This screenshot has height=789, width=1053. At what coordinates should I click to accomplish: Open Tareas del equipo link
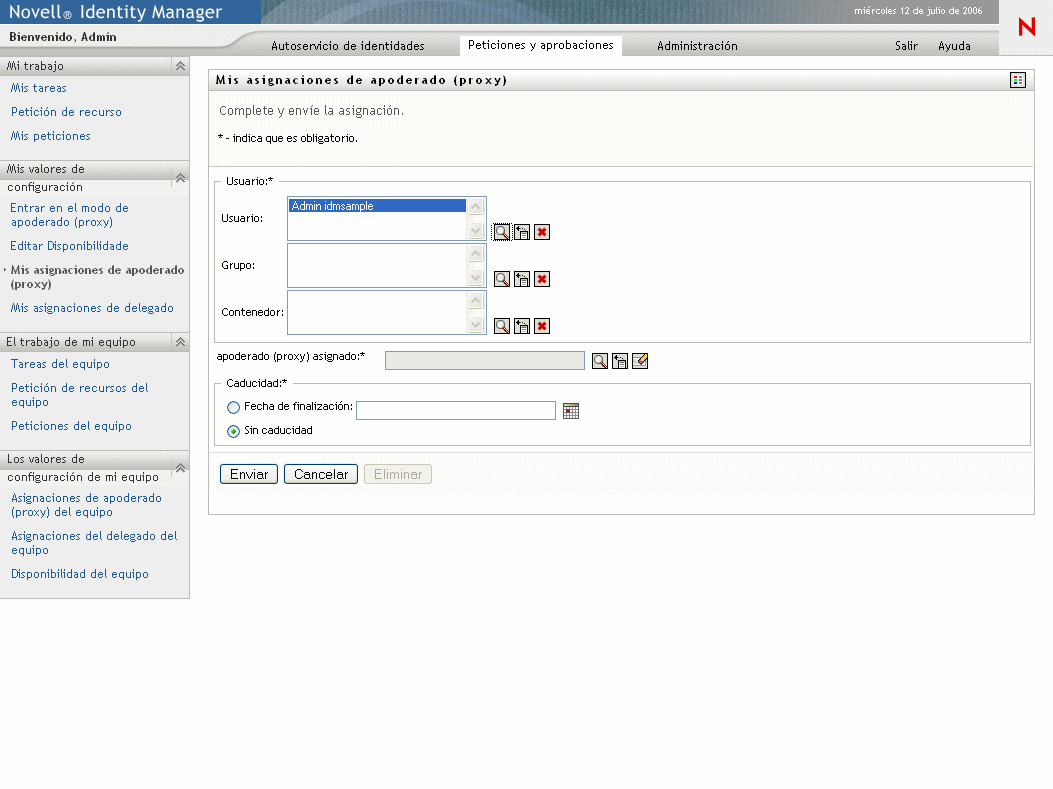point(60,364)
